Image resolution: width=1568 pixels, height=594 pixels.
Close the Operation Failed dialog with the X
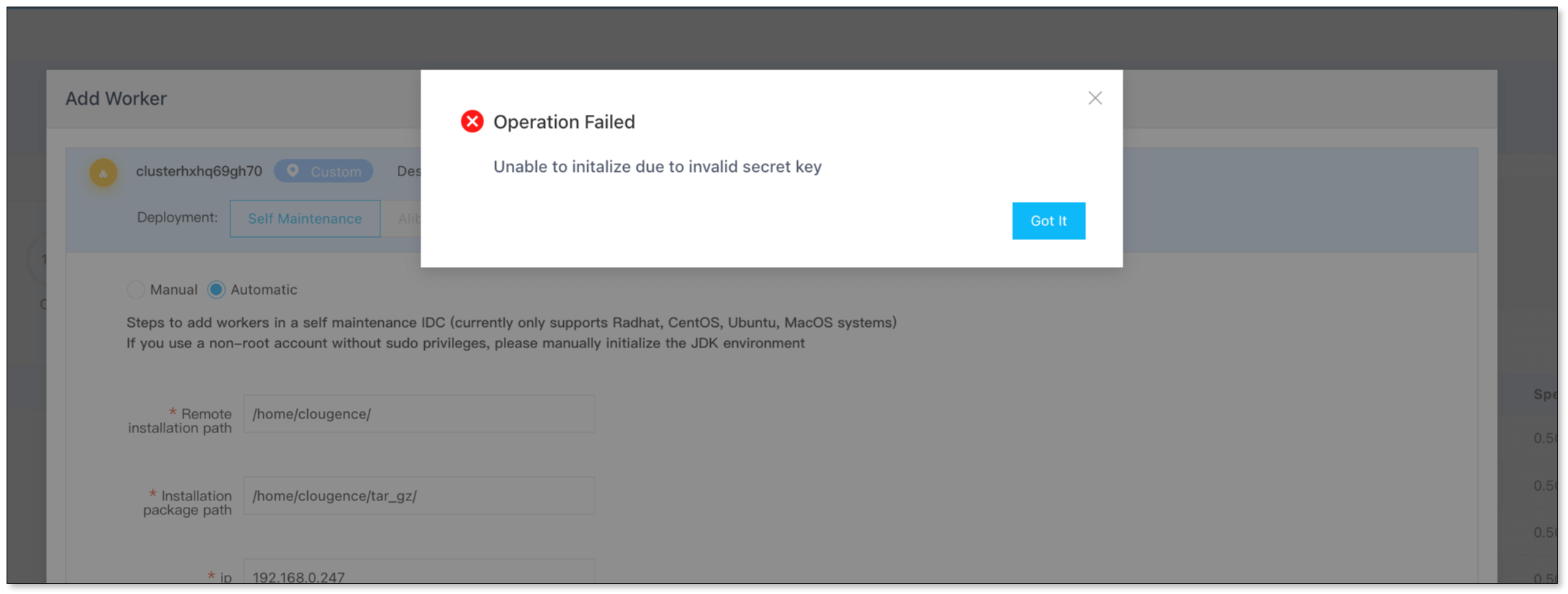[x=1095, y=97]
